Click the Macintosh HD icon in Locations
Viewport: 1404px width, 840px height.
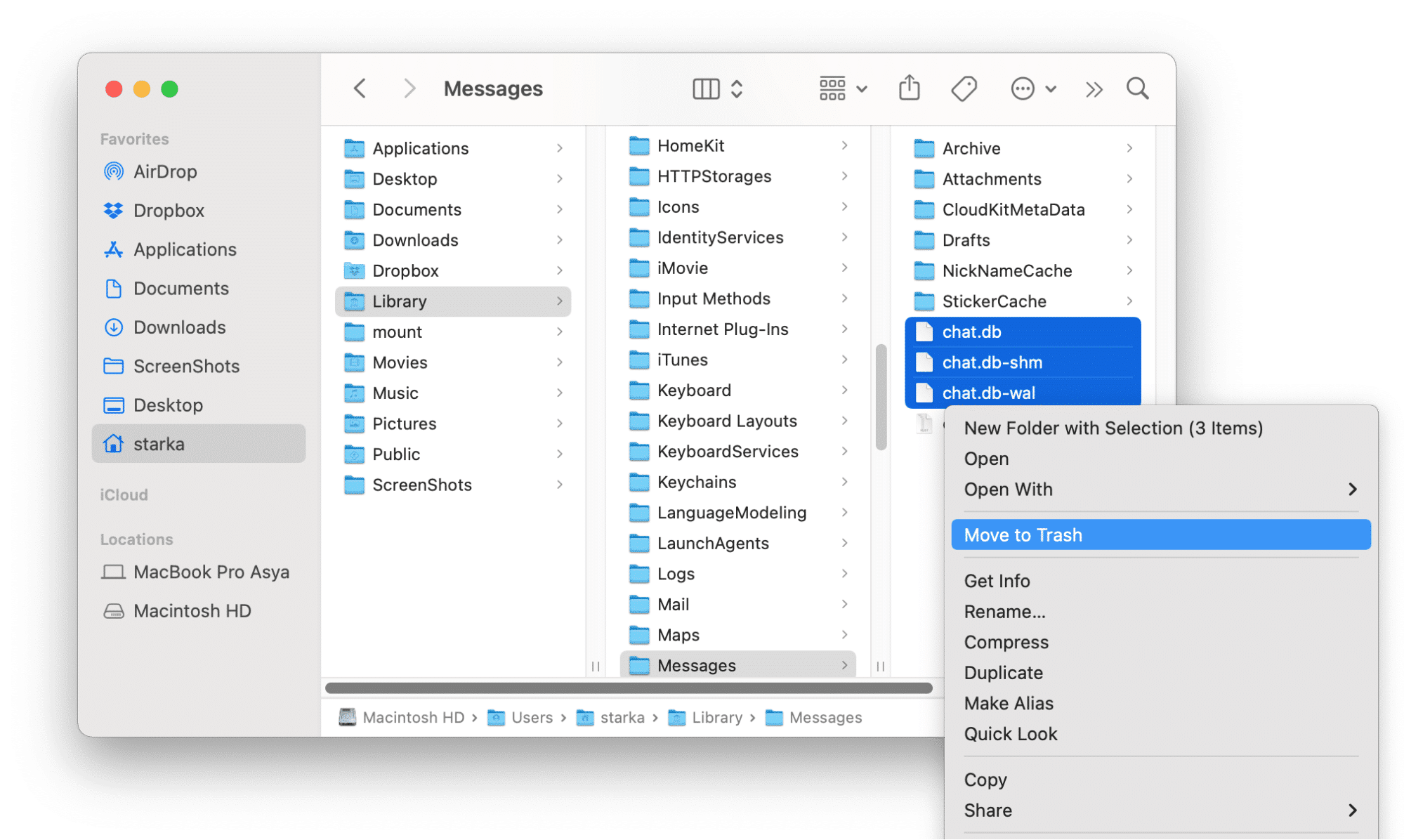coord(113,608)
